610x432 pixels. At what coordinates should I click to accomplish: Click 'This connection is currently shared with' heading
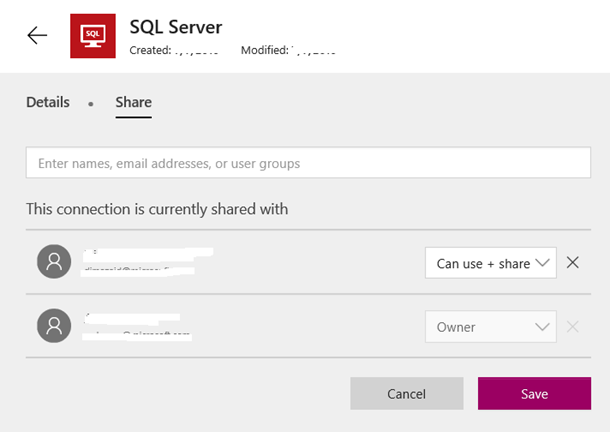(157, 209)
